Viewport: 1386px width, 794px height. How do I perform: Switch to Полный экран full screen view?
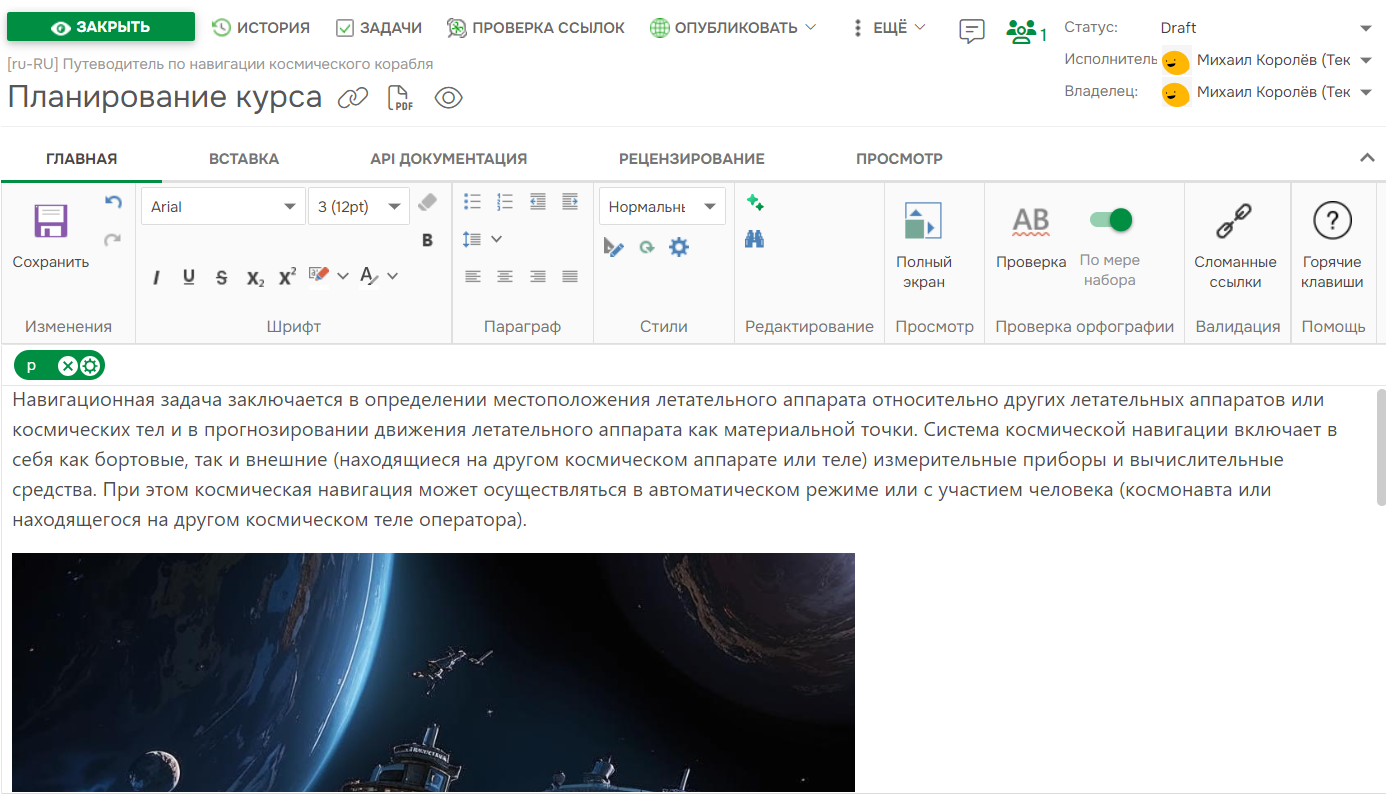(924, 246)
